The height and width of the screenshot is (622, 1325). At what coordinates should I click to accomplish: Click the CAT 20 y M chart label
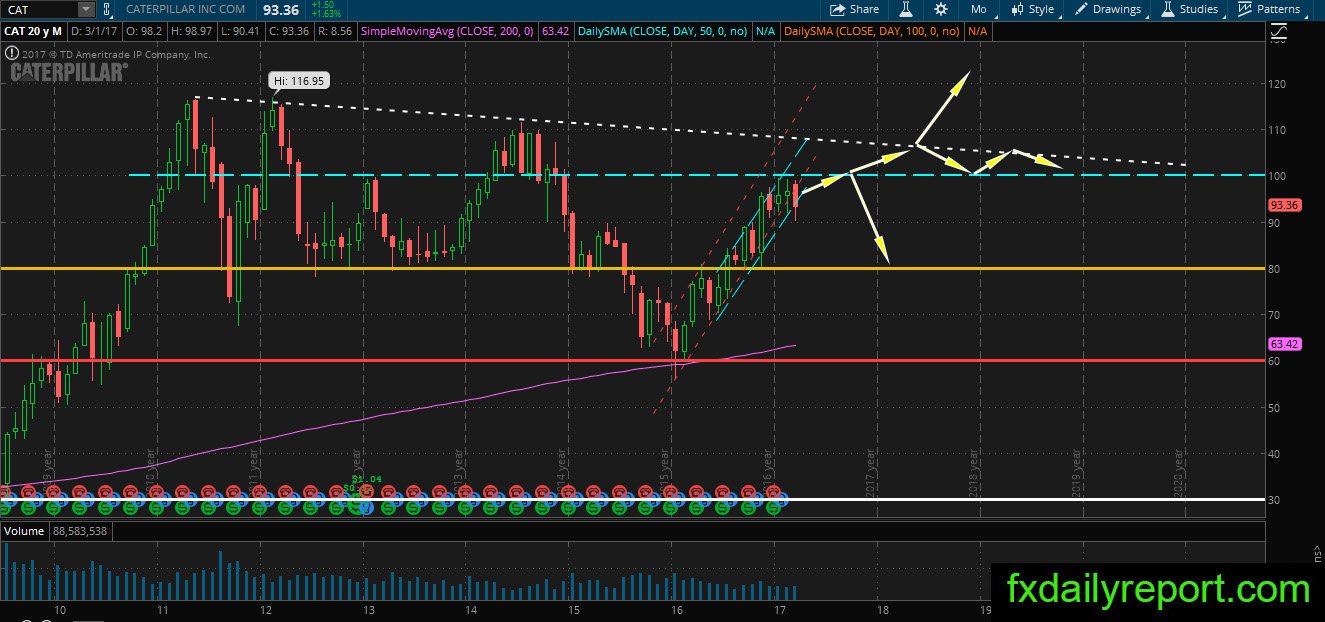click(34, 32)
